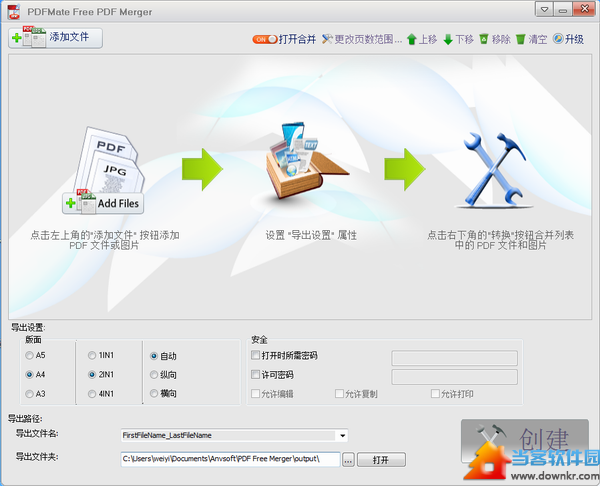Open the title bar dropdown menu button
Image resolution: width=600 pixels, height=486 pixels.
click(x=544, y=10)
